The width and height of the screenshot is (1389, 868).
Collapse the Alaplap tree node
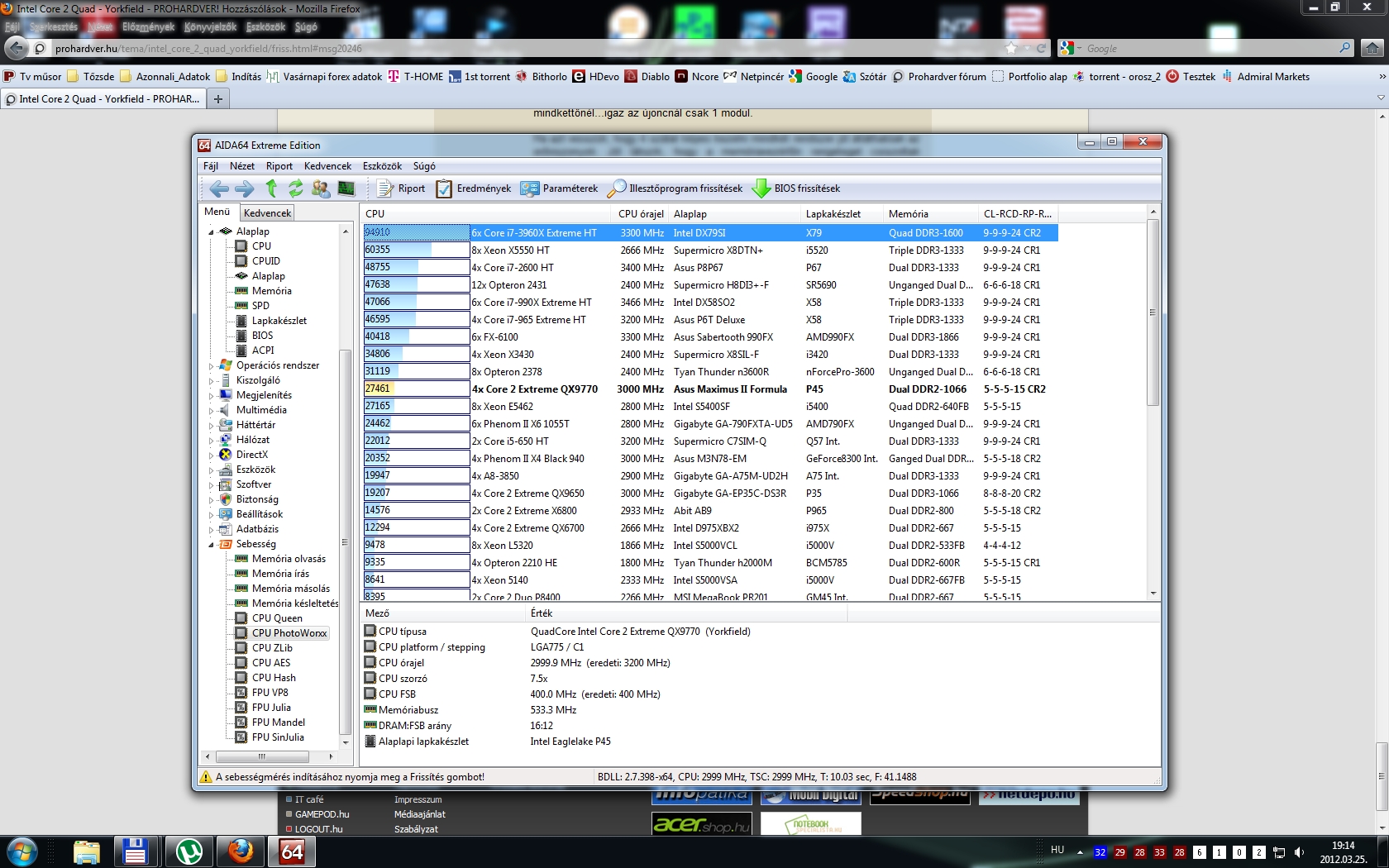click(x=211, y=231)
